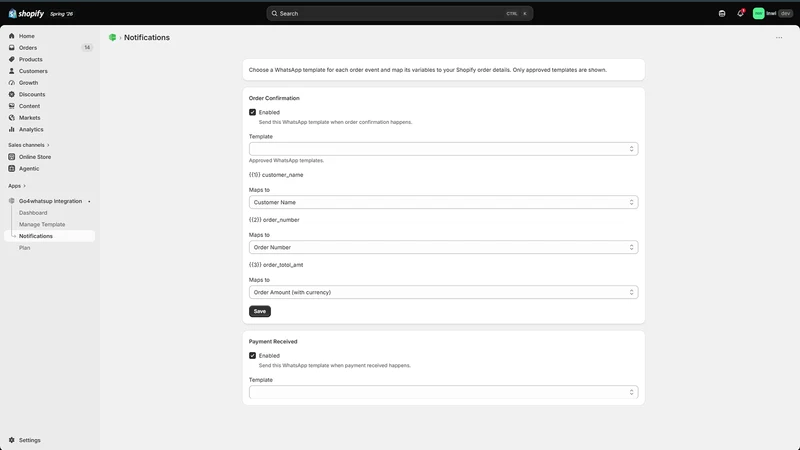Click the {{1}} customer_name variable text
Image resolution: width=800 pixels, height=450 pixels.
pyautogui.click(x=276, y=175)
